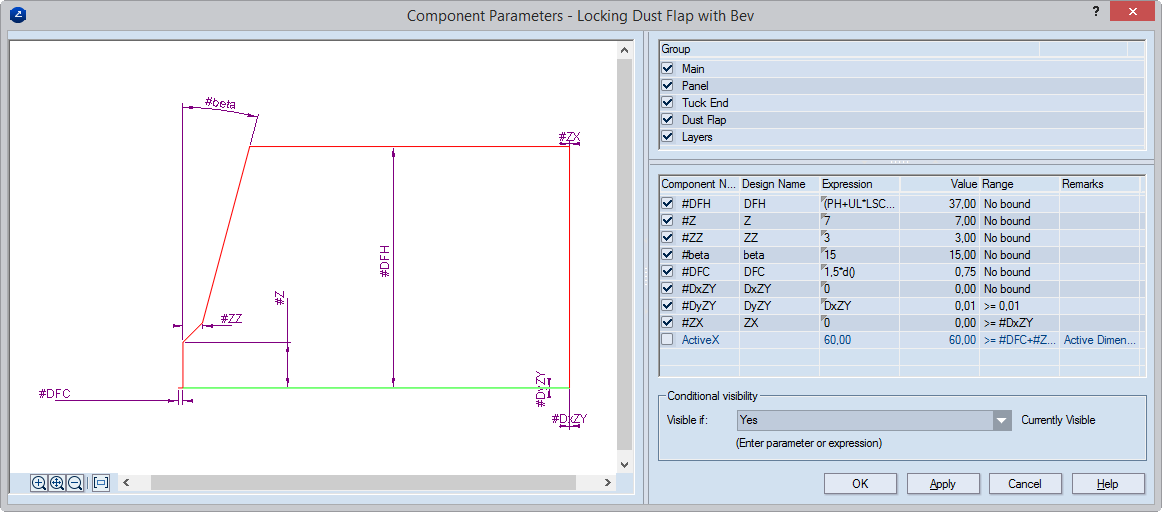This screenshot has height=512, width=1162.
Task: Open the Visible if dropdown
Action: [1002, 420]
